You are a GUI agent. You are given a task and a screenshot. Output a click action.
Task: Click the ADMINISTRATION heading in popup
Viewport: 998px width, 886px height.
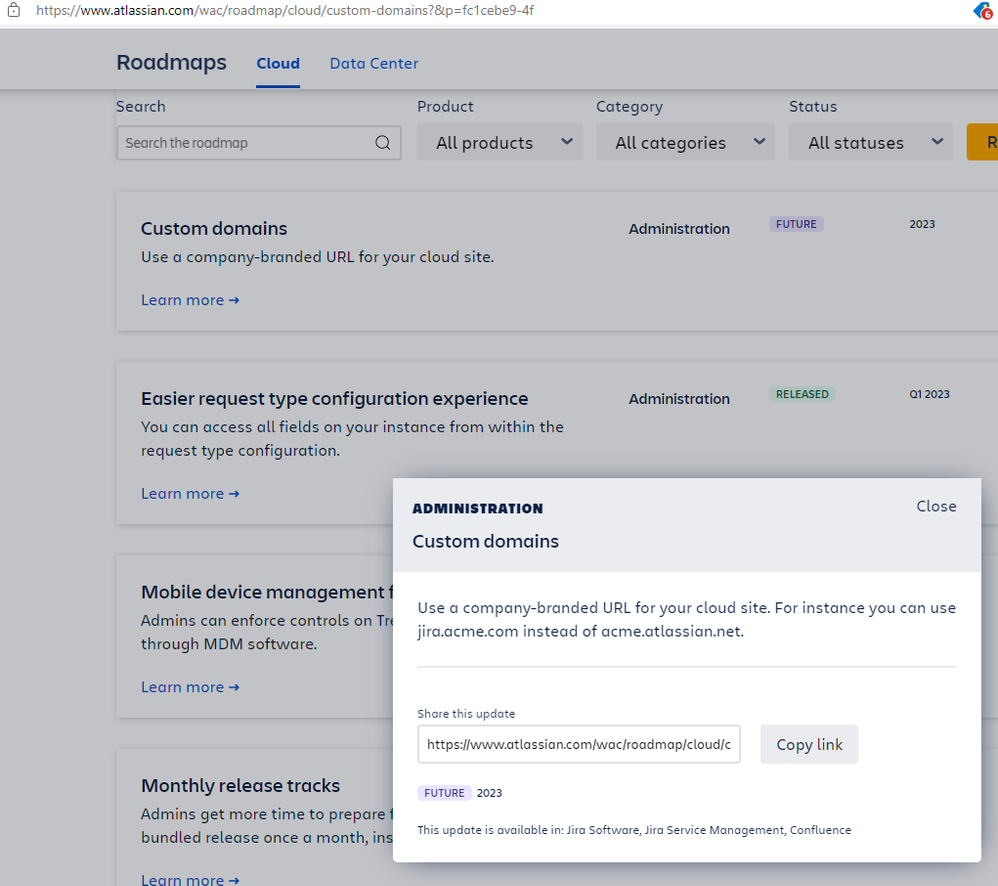coord(477,509)
